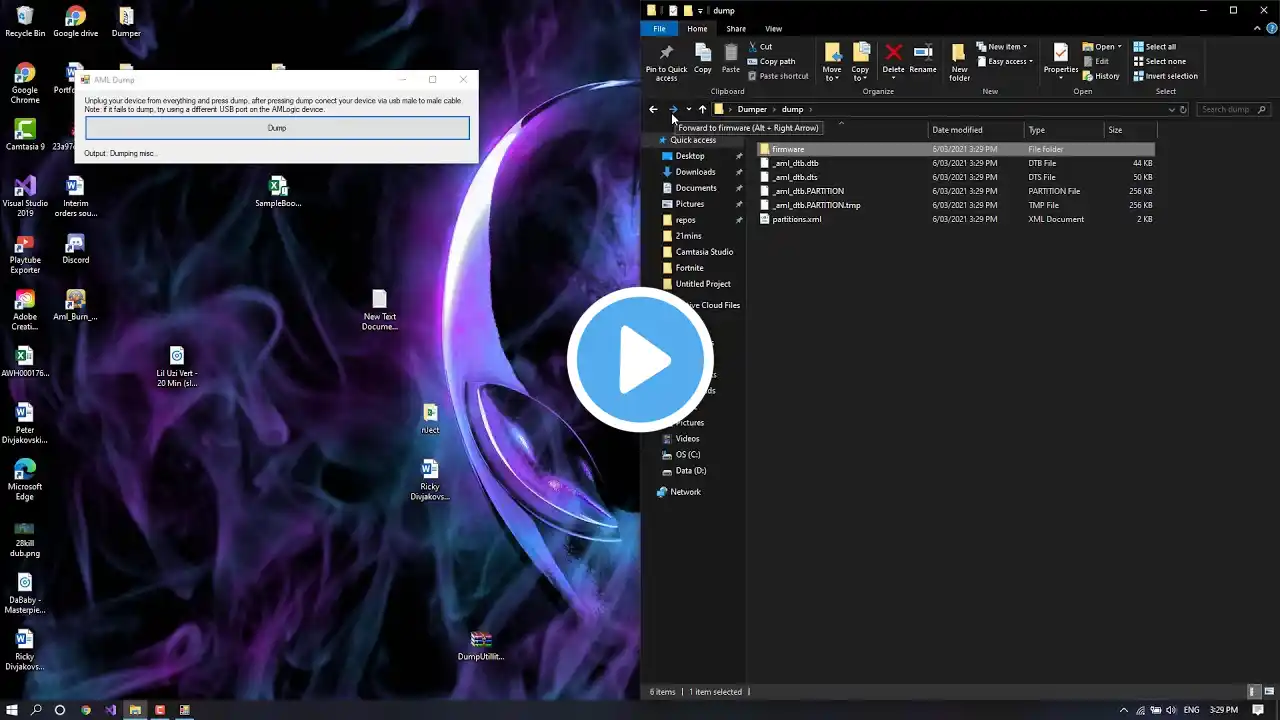Open Downloads in the navigation pane

[695, 172]
